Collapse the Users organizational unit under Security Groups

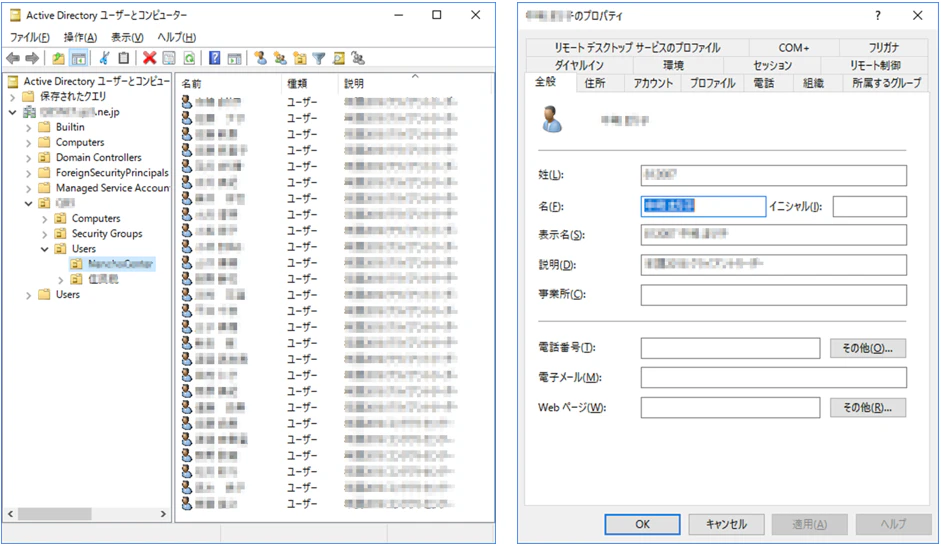click(44, 249)
